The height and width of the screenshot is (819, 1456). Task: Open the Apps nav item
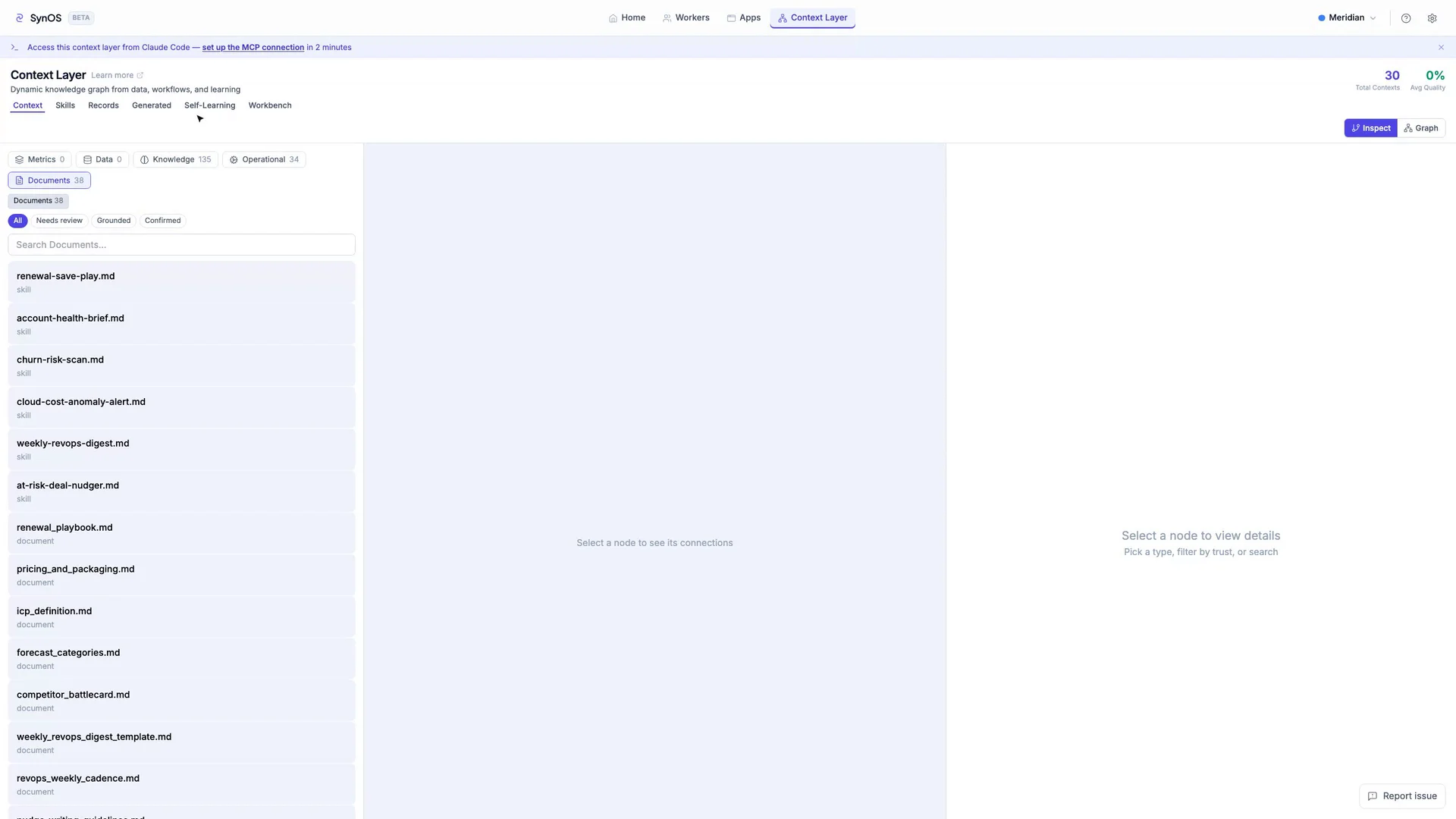point(743,17)
